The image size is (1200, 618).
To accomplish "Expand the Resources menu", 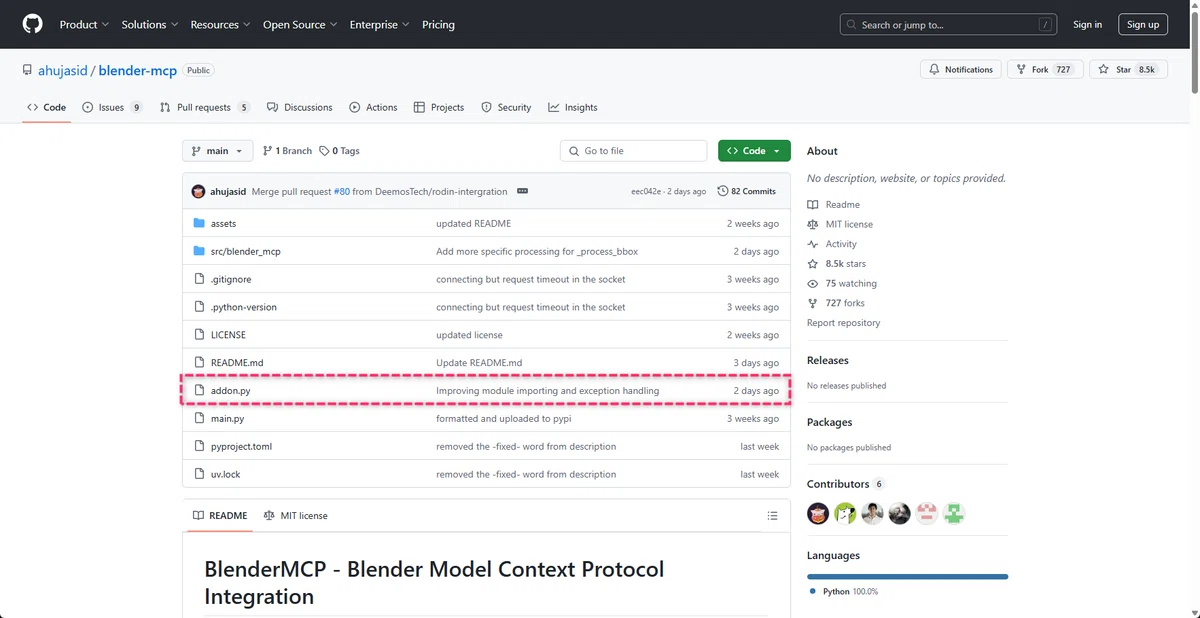I will pos(221,24).
